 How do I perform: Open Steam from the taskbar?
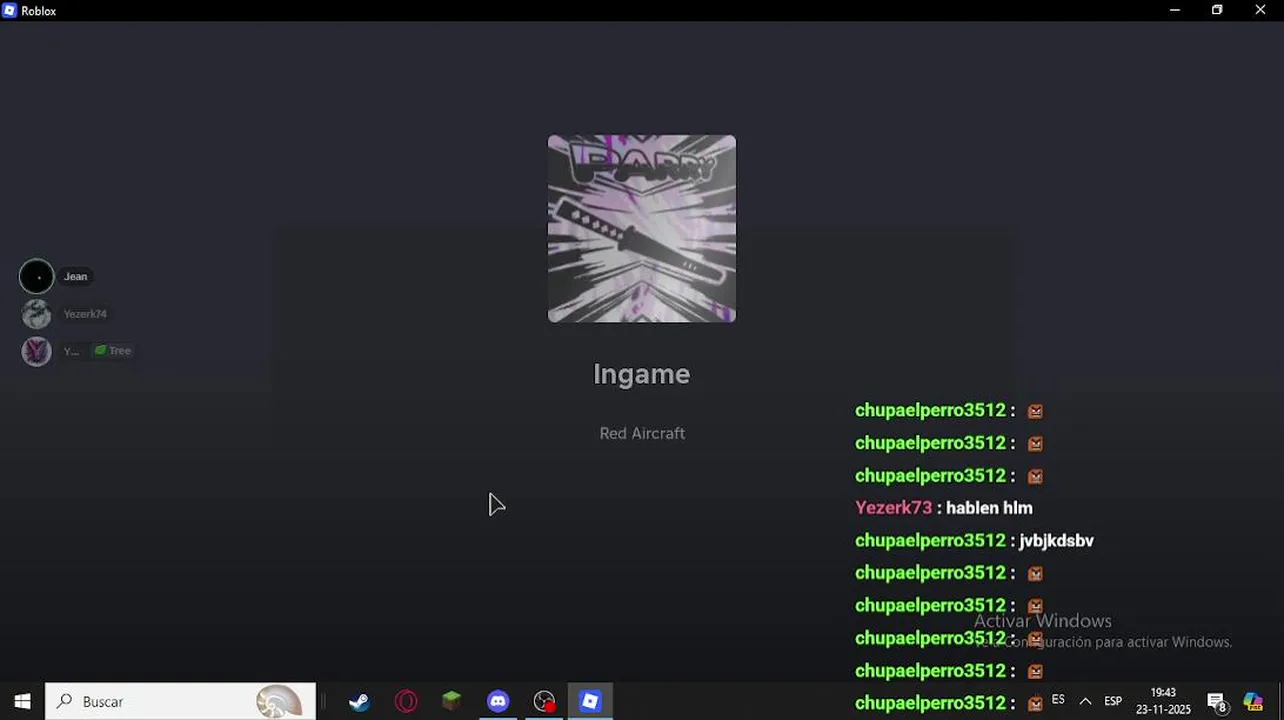[359, 702]
